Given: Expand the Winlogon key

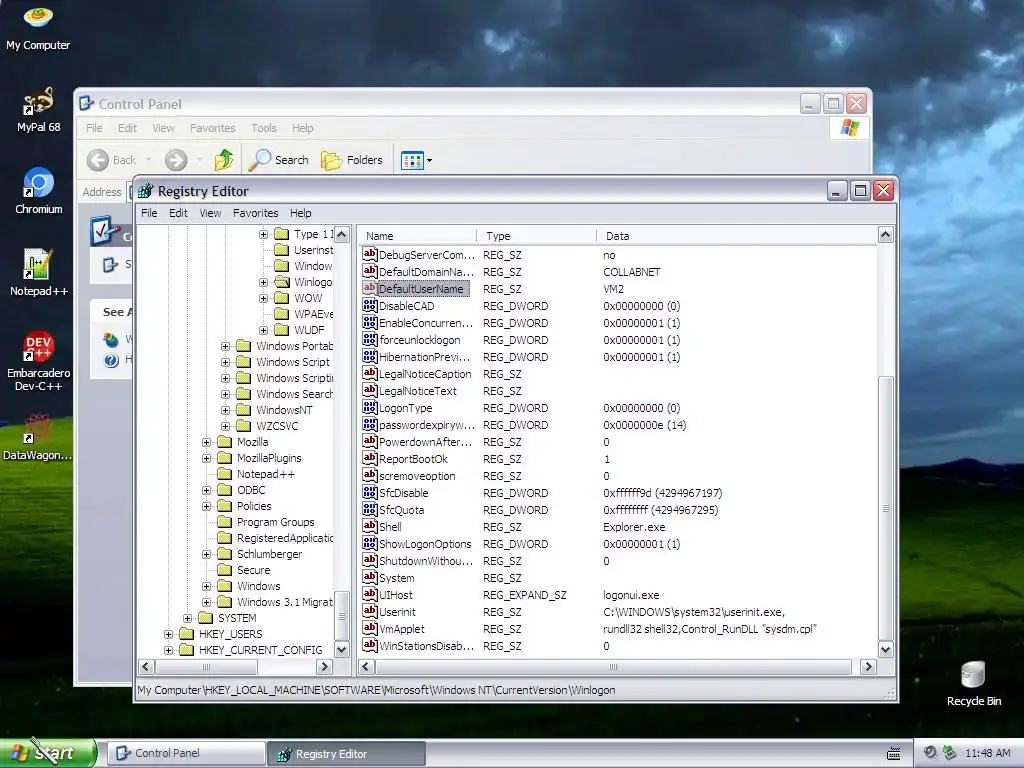Looking at the screenshot, I should click(x=263, y=282).
